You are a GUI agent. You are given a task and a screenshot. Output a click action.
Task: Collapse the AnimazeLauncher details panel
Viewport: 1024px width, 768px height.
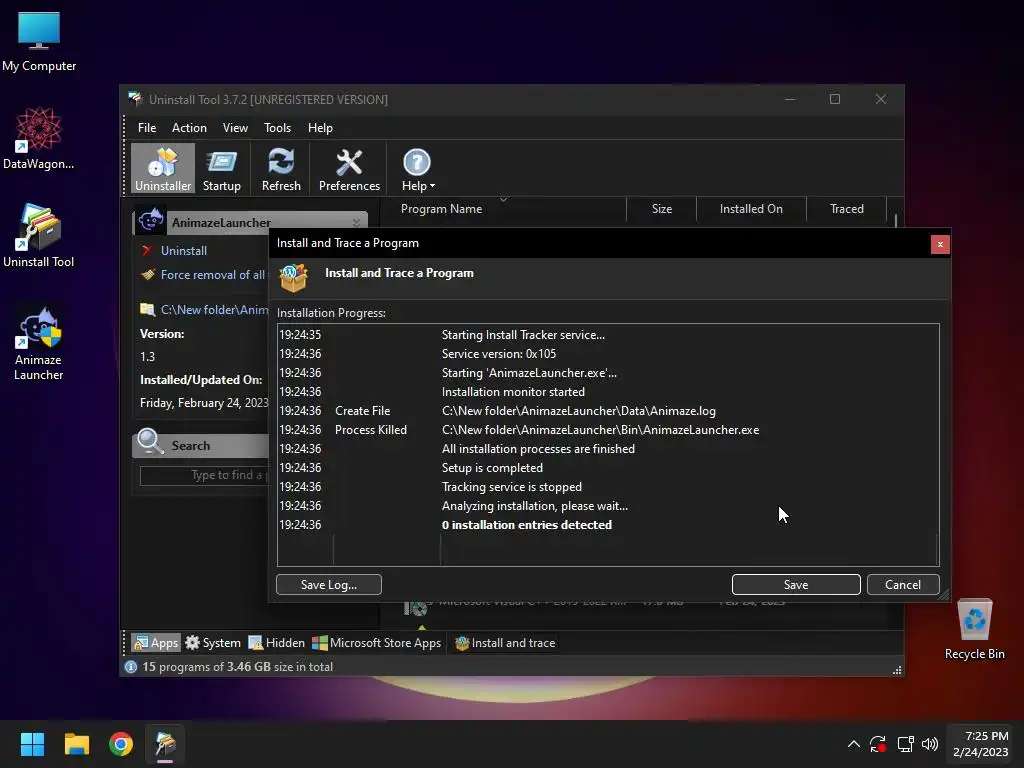tap(356, 223)
